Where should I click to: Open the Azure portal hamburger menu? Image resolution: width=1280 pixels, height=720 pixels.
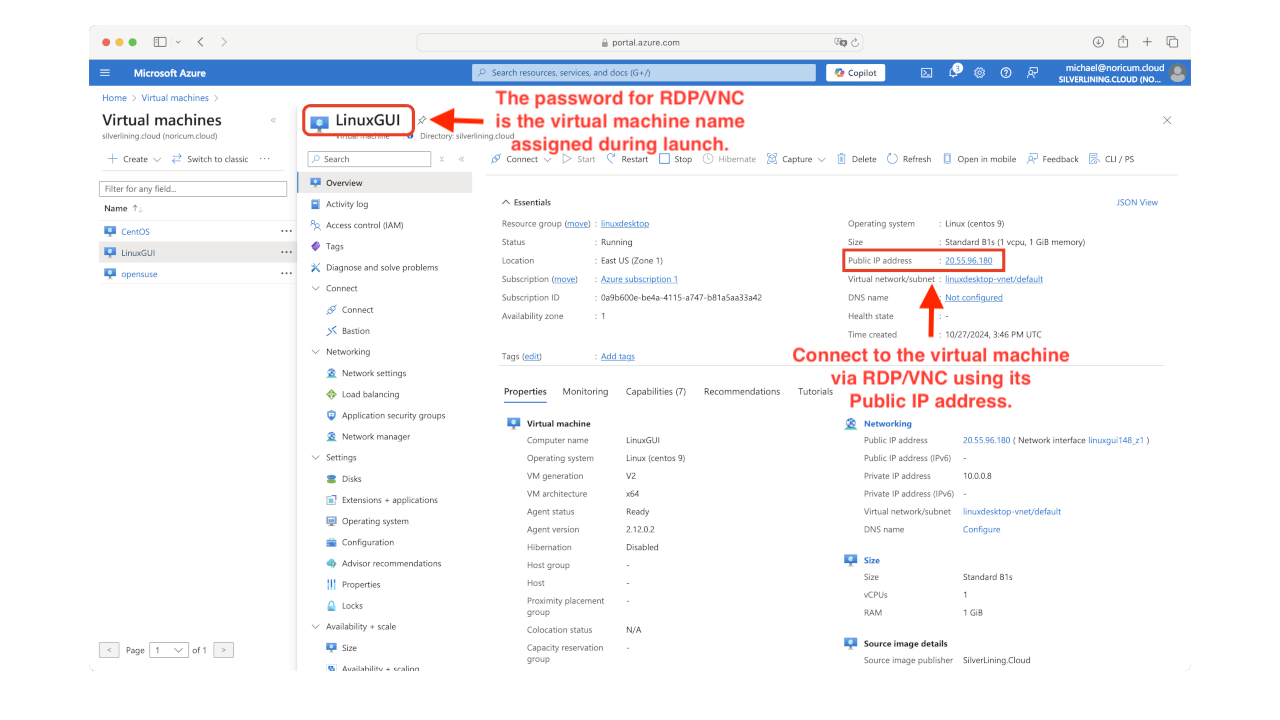(x=105, y=73)
